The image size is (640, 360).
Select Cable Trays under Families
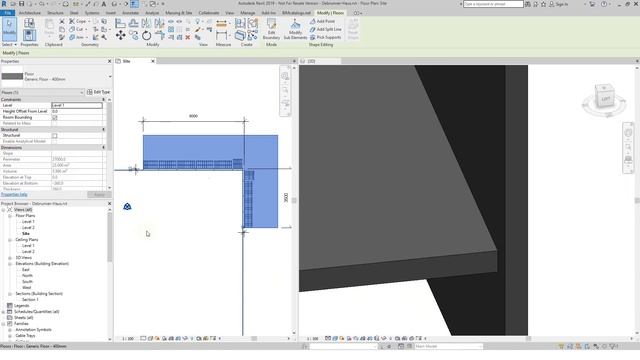[25, 336]
